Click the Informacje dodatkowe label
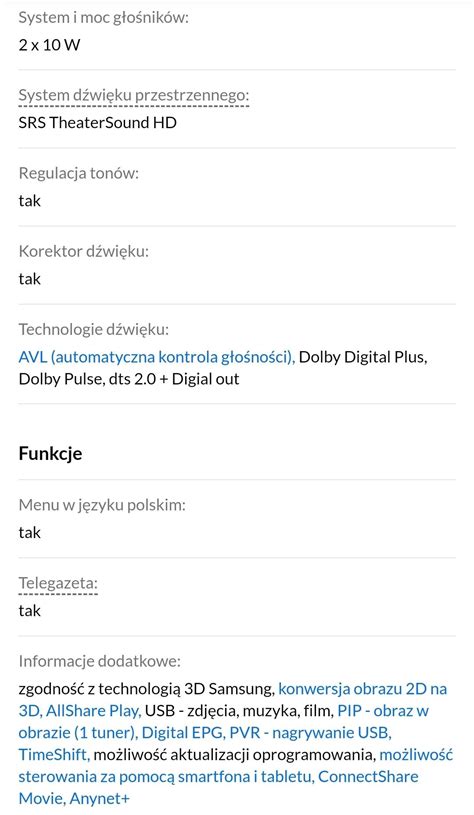 pos(100,661)
